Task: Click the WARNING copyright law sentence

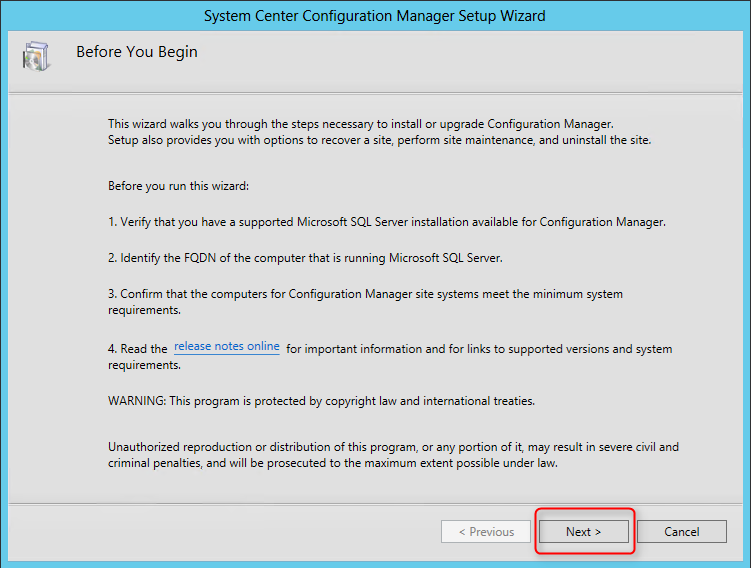Action: 321,401
